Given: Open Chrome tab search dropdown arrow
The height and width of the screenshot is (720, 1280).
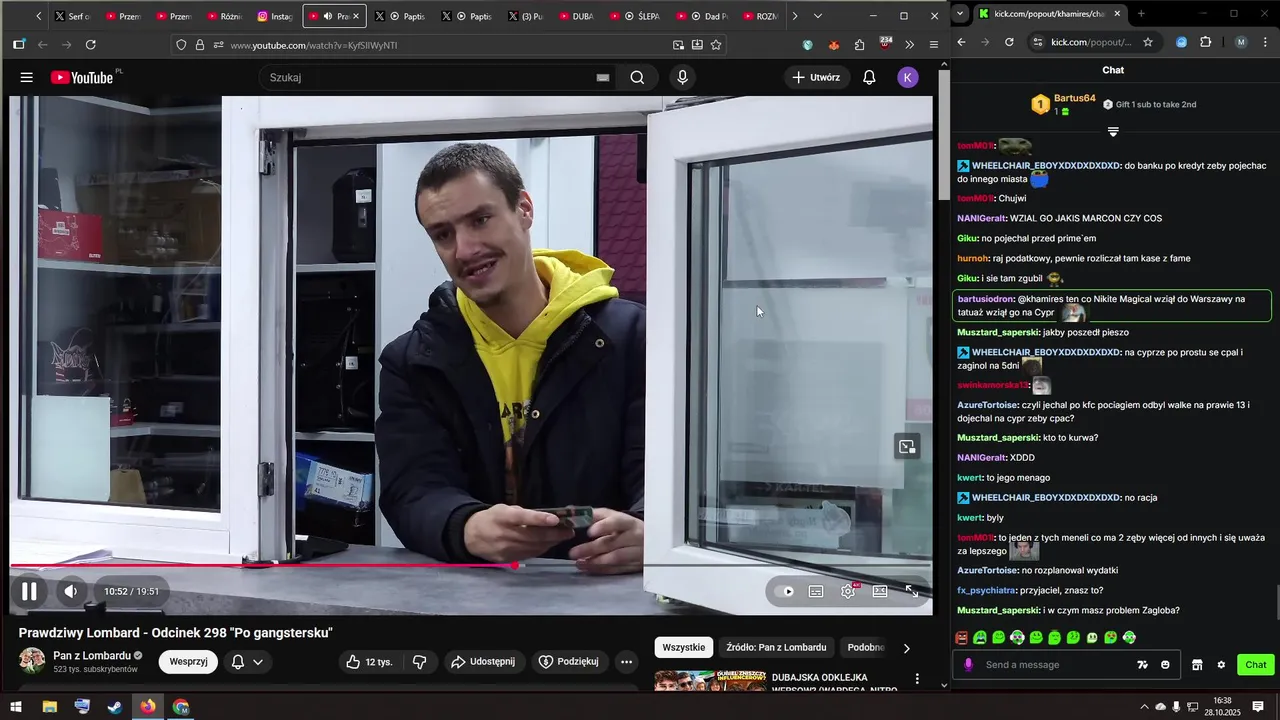Looking at the screenshot, I should pos(960,14).
